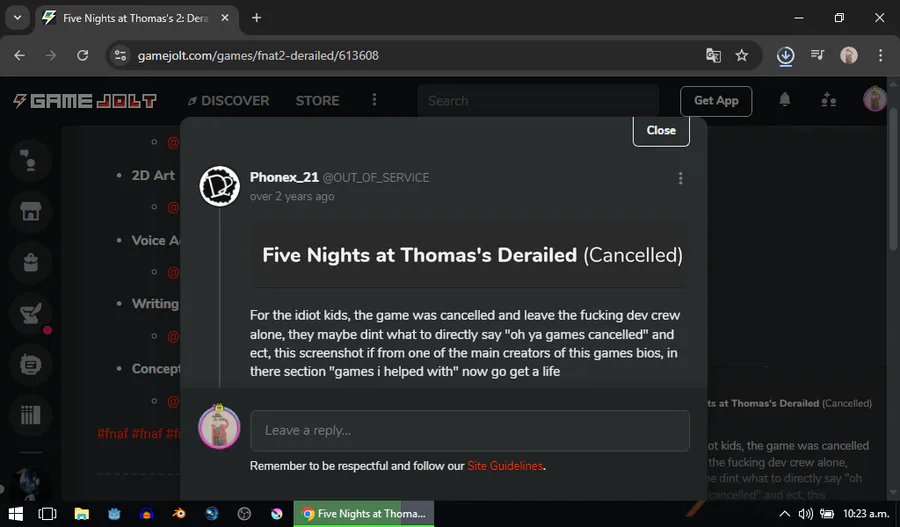Open the sidebar quests icon with red dot
Viewport: 900px width, 527px height.
(x=30, y=313)
